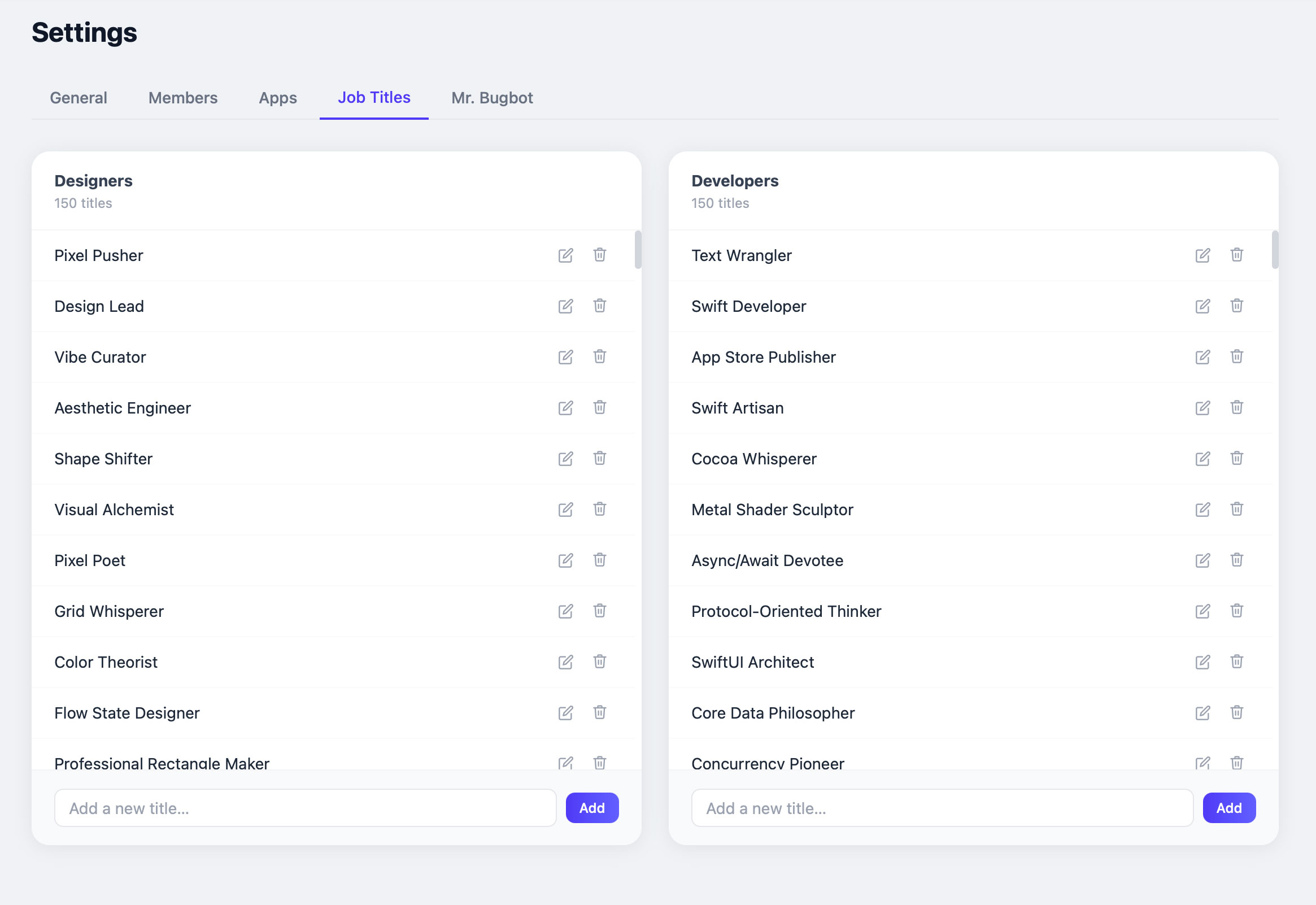The image size is (1316, 905).
Task: Delete the Text Wrangler title
Action: tap(1236, 255)
